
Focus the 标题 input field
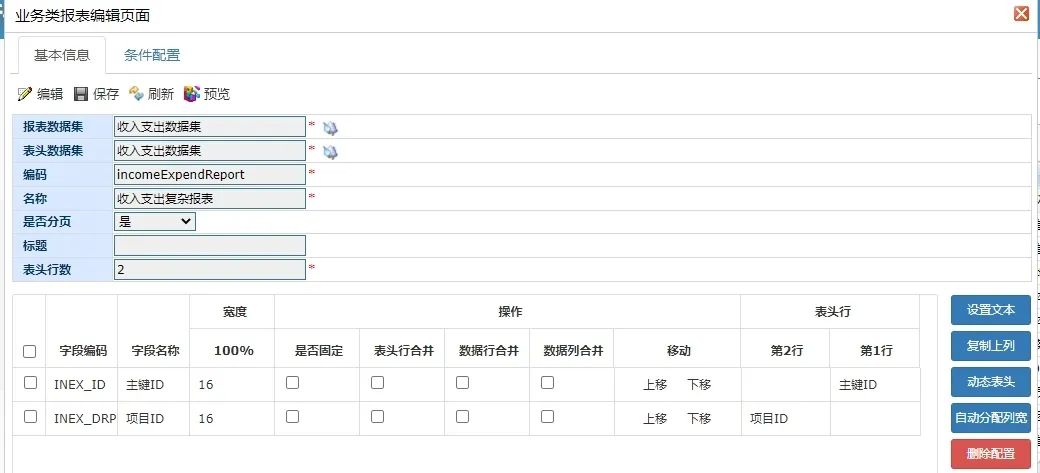pos(210,246)
